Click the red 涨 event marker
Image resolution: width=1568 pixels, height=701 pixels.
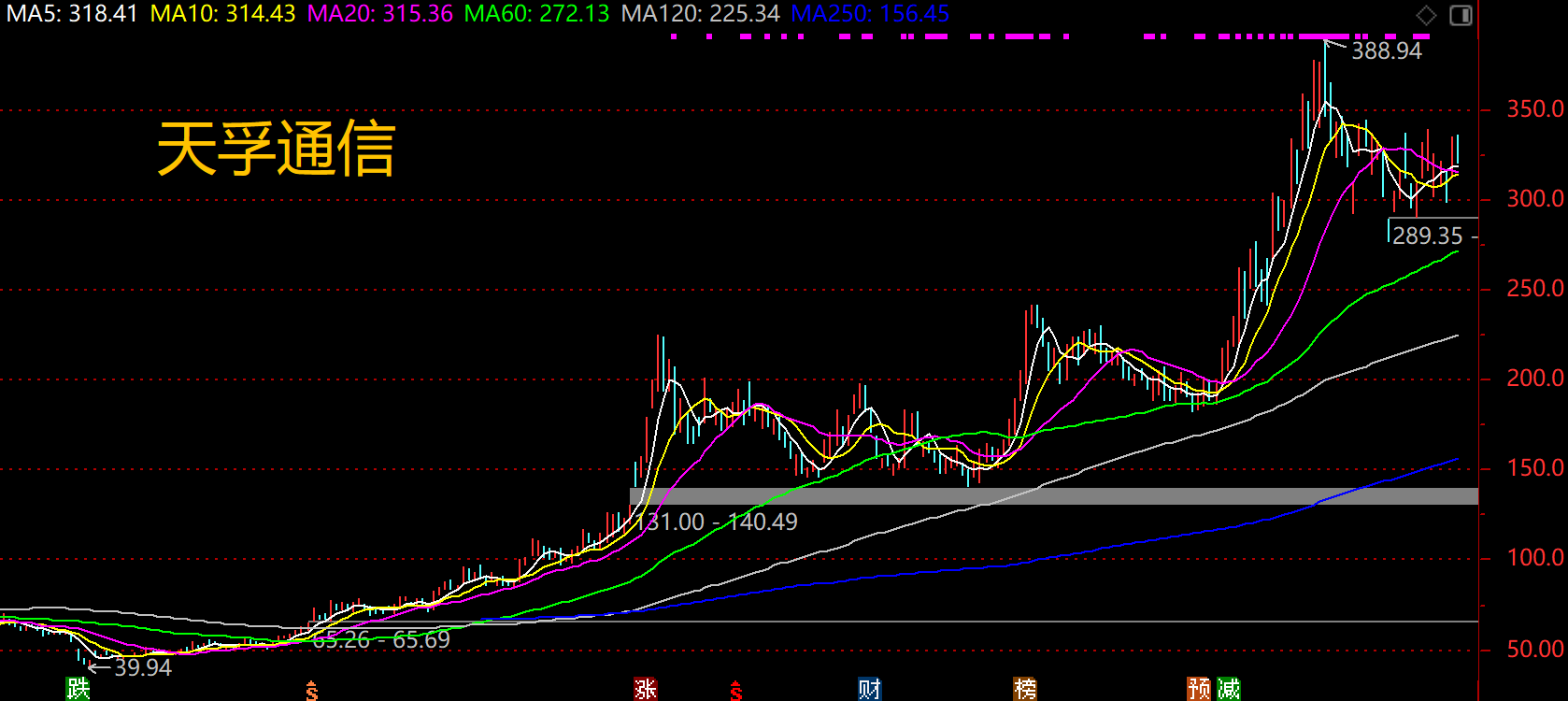pyautogui.click(x=645, y=689)
